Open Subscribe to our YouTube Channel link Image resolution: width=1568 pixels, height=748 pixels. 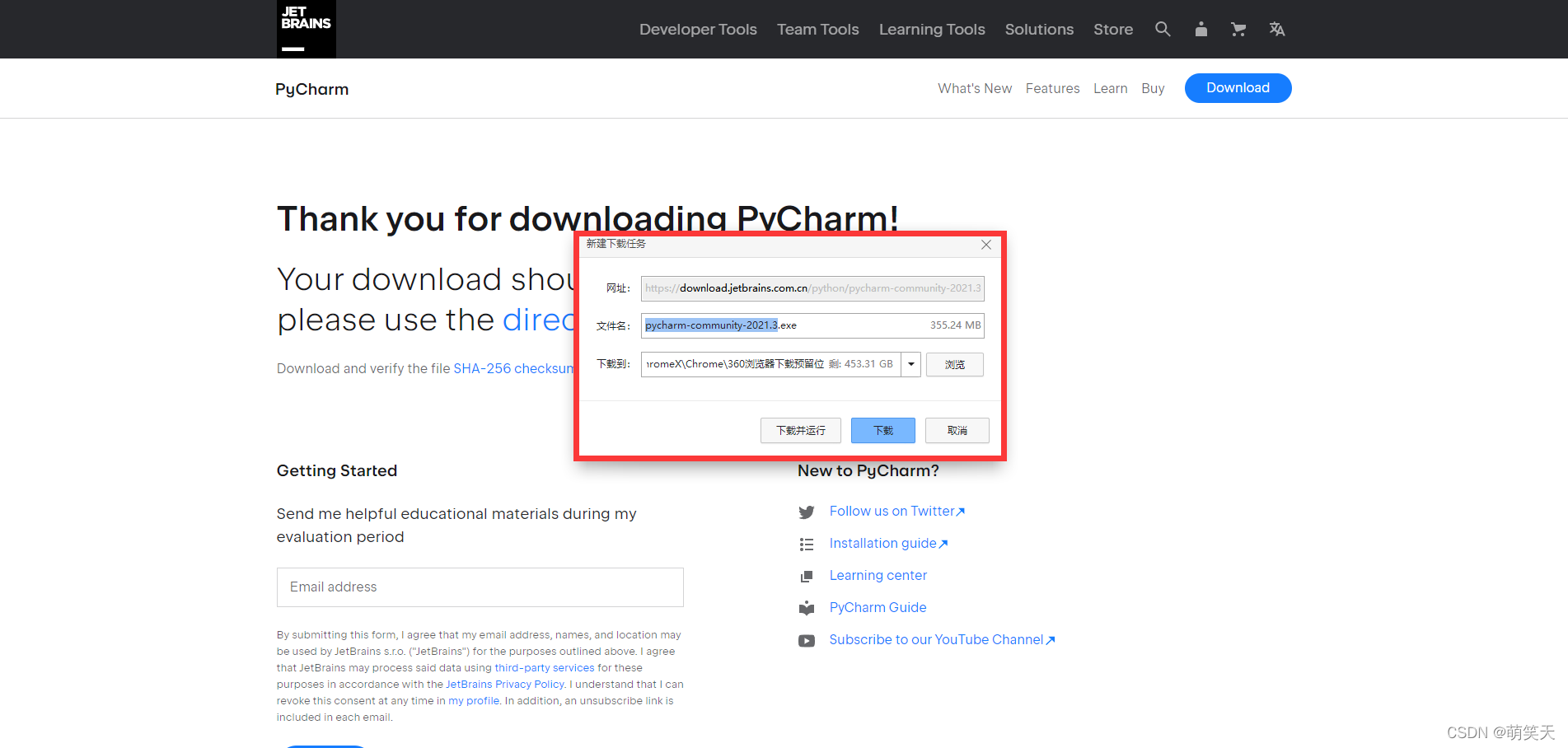[942, 639]
